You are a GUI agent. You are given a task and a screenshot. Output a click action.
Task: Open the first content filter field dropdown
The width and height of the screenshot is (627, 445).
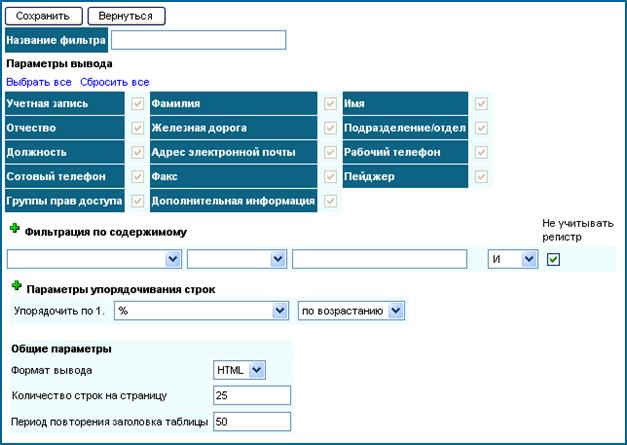[x=94, y=259]
